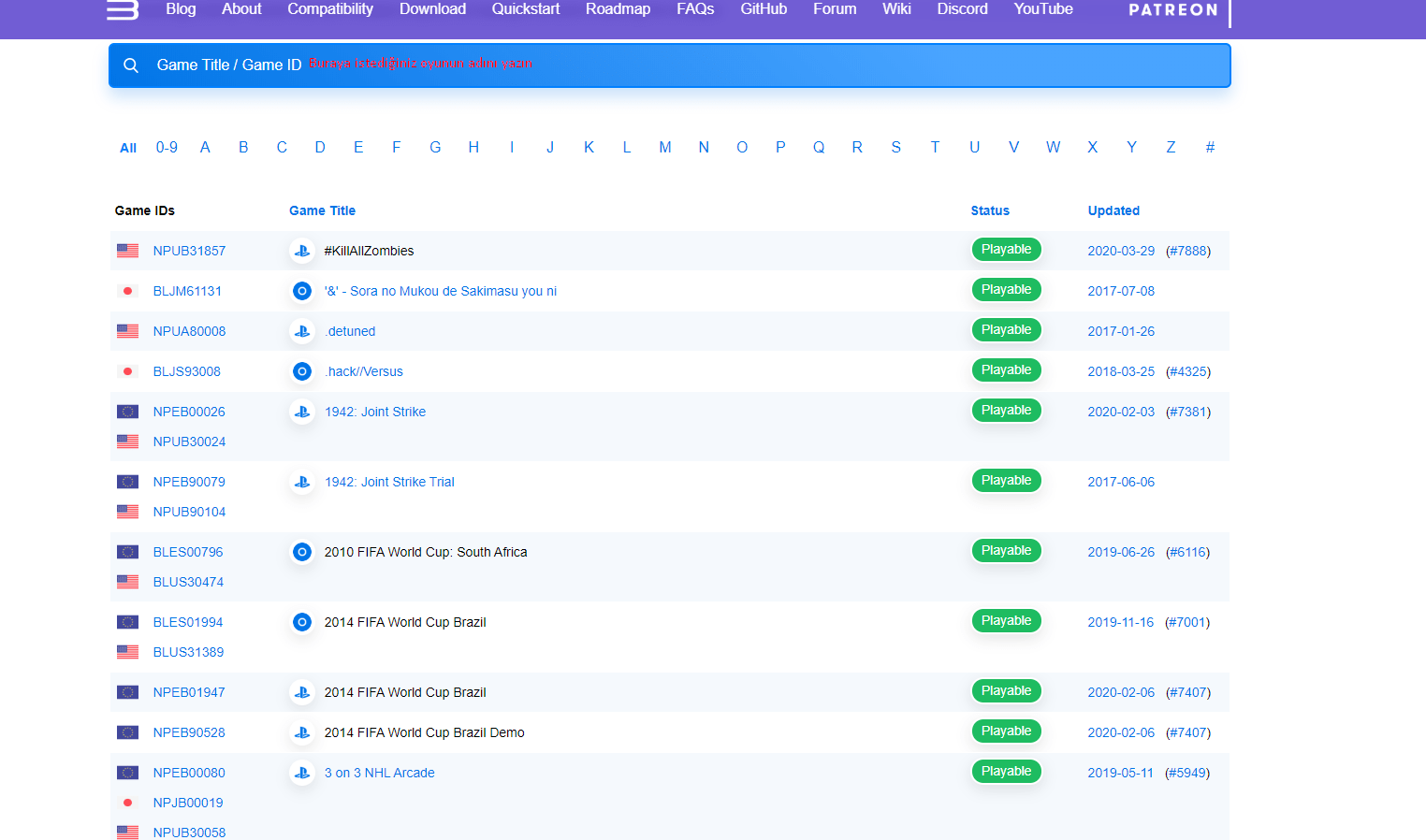Sort by the Updated column header
The height and width of the screenshot is (840, 1426).
pos(1113,210)
